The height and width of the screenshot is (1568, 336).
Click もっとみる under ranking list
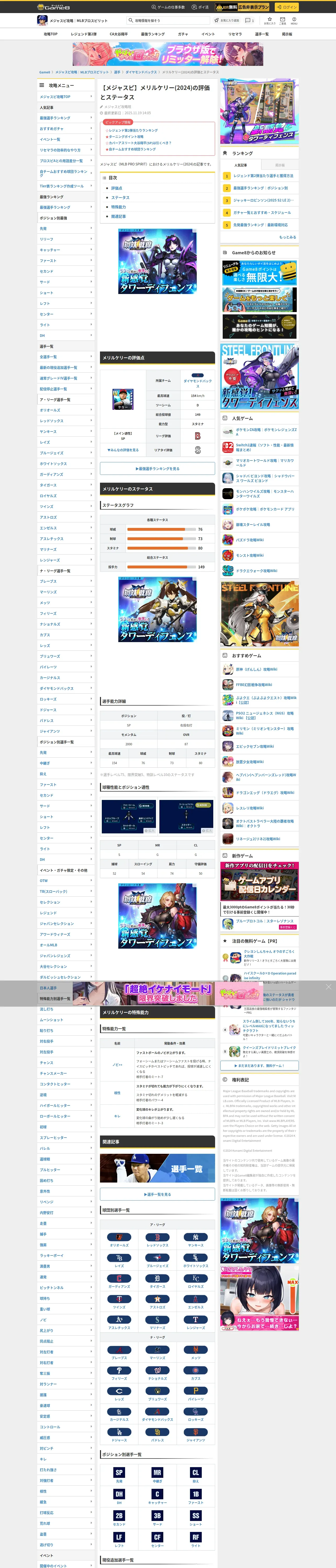click(x=288, y=237)
